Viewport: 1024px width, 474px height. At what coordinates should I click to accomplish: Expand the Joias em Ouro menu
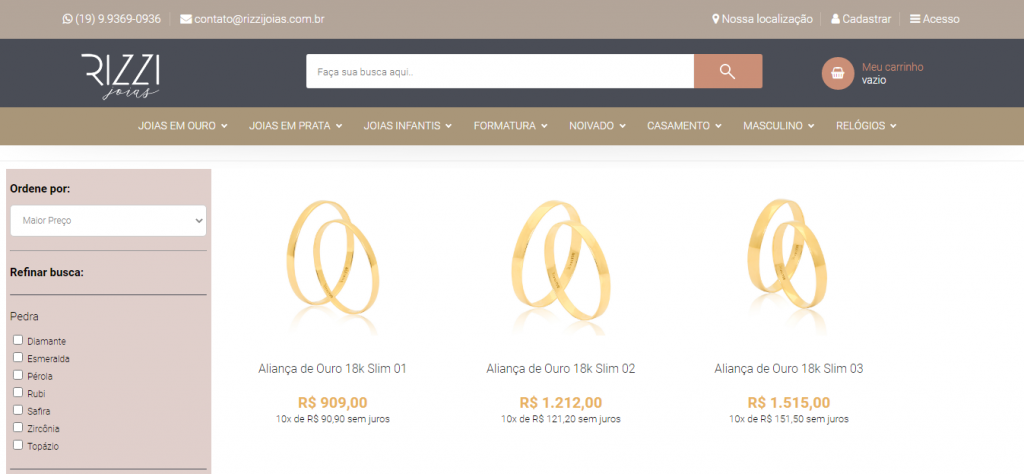(183, 126)
